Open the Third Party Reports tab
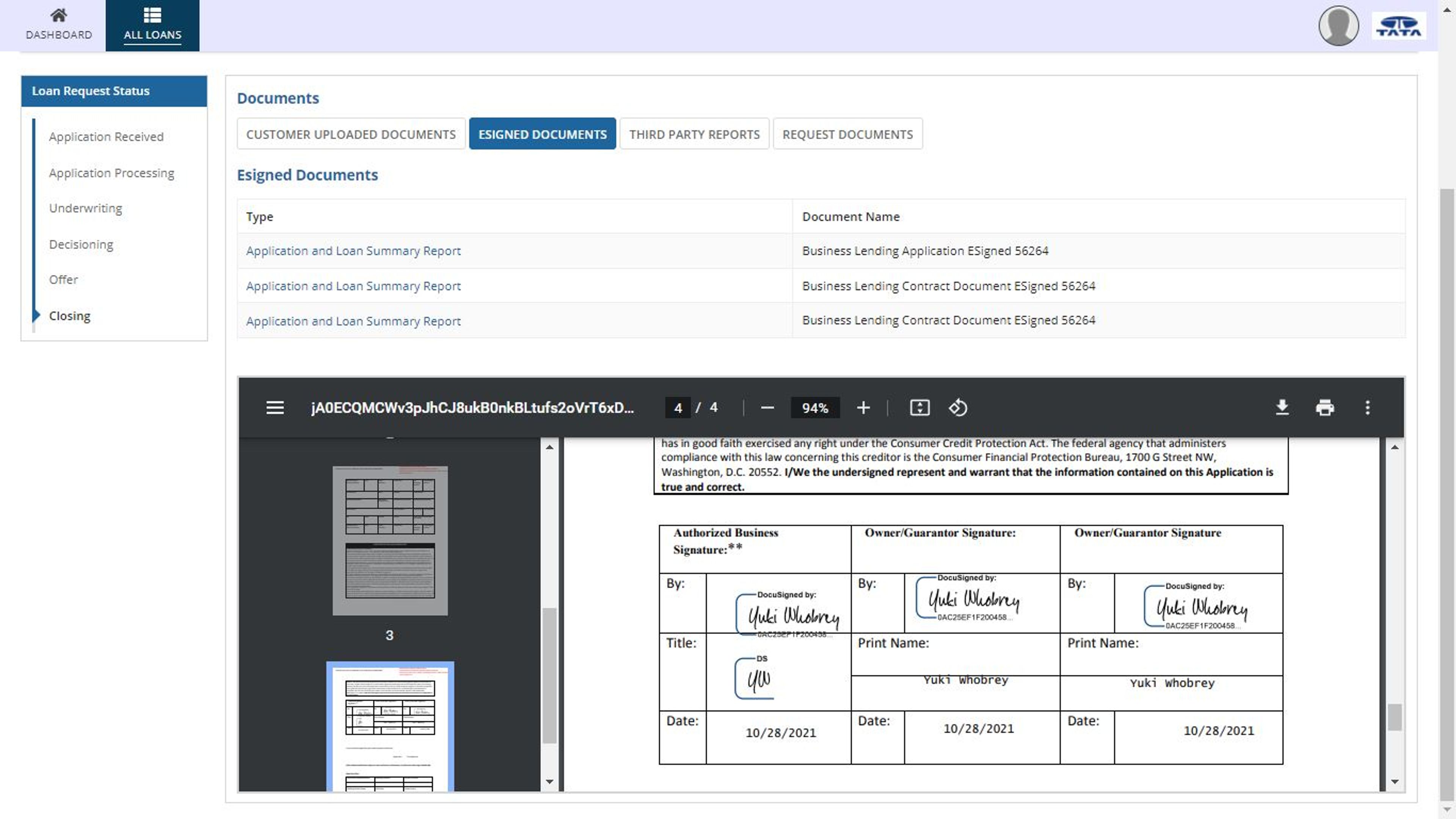 pos(694,134)
